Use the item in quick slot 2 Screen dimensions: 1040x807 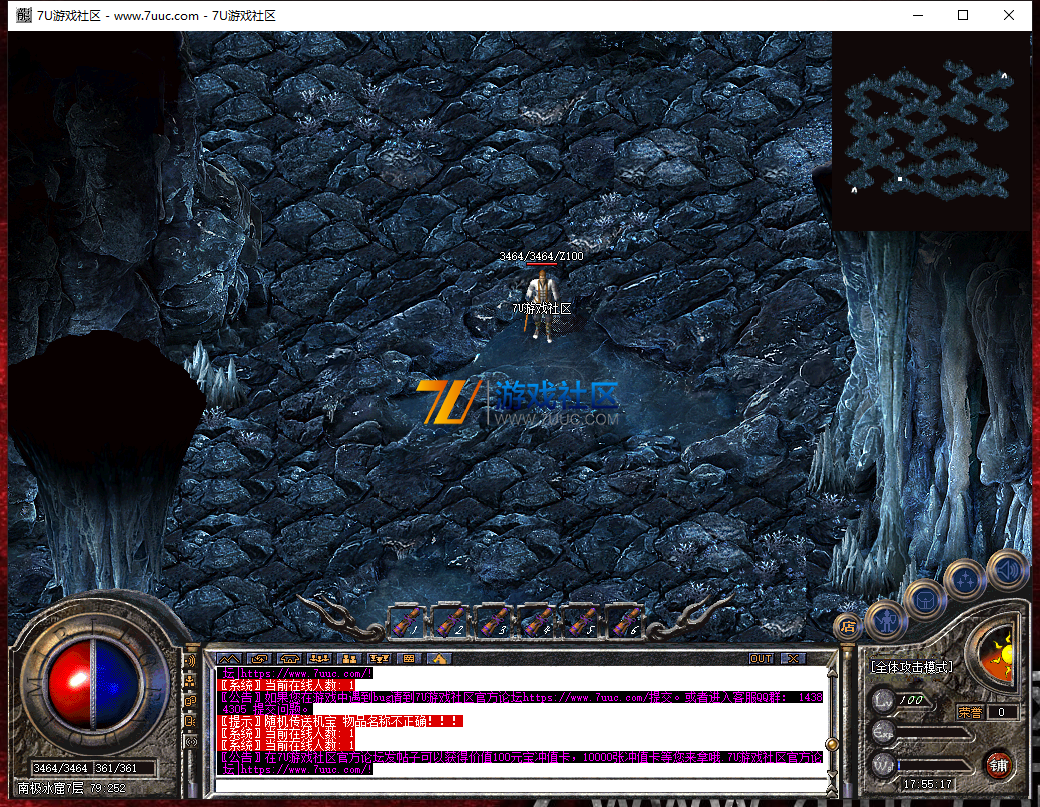(450, 622)
